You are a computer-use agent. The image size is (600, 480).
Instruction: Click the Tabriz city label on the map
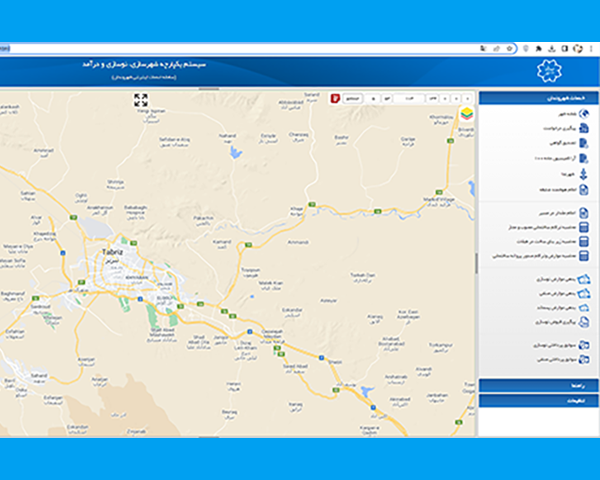(x=112, y=252)
